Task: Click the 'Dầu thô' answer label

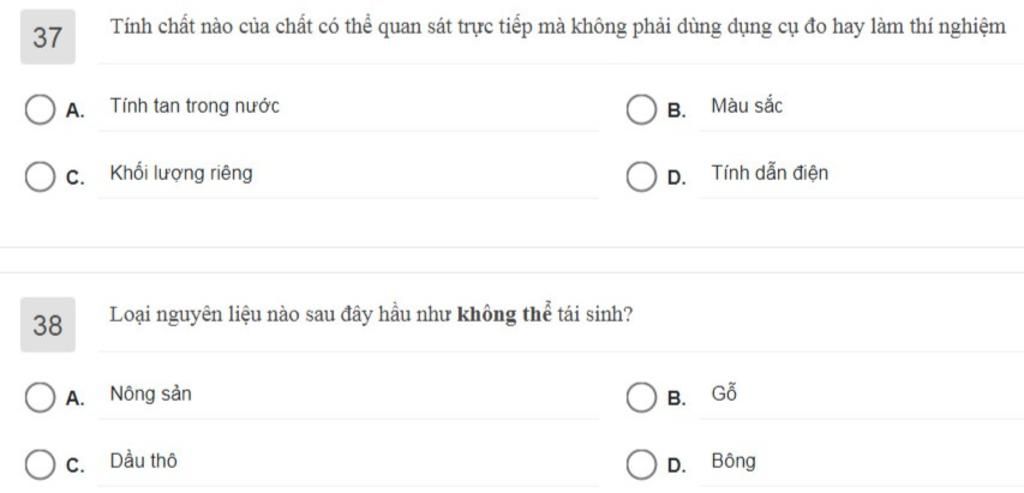Action: point(143,461)
